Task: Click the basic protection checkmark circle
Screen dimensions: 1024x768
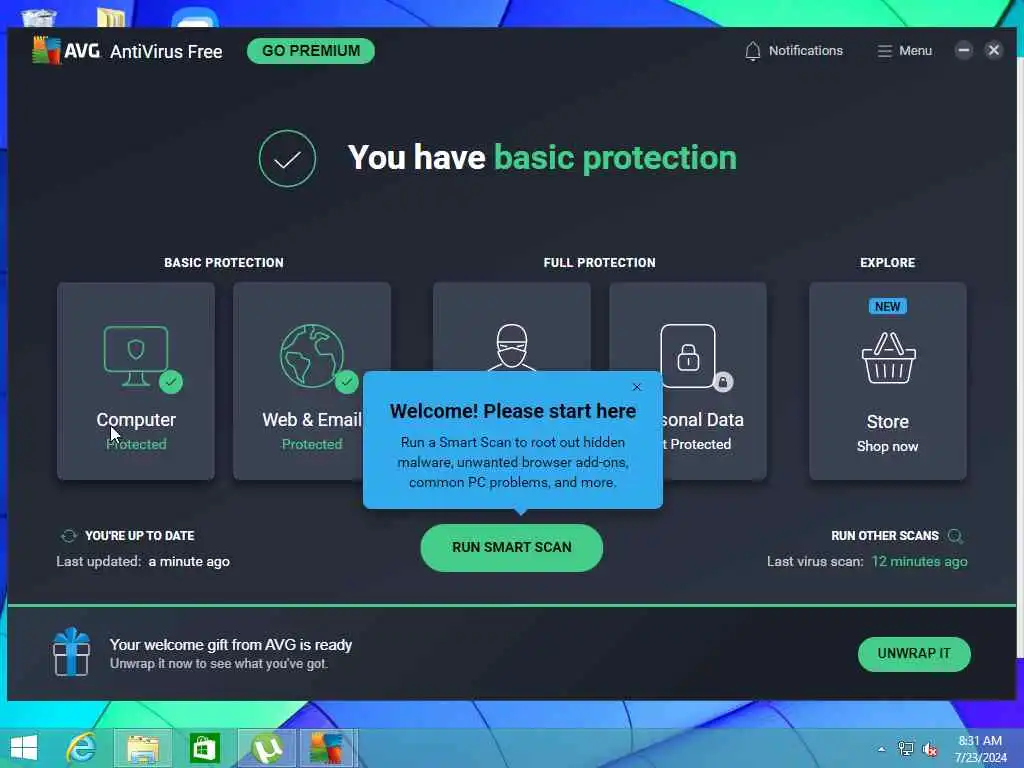Action: [x=287, y=159]
